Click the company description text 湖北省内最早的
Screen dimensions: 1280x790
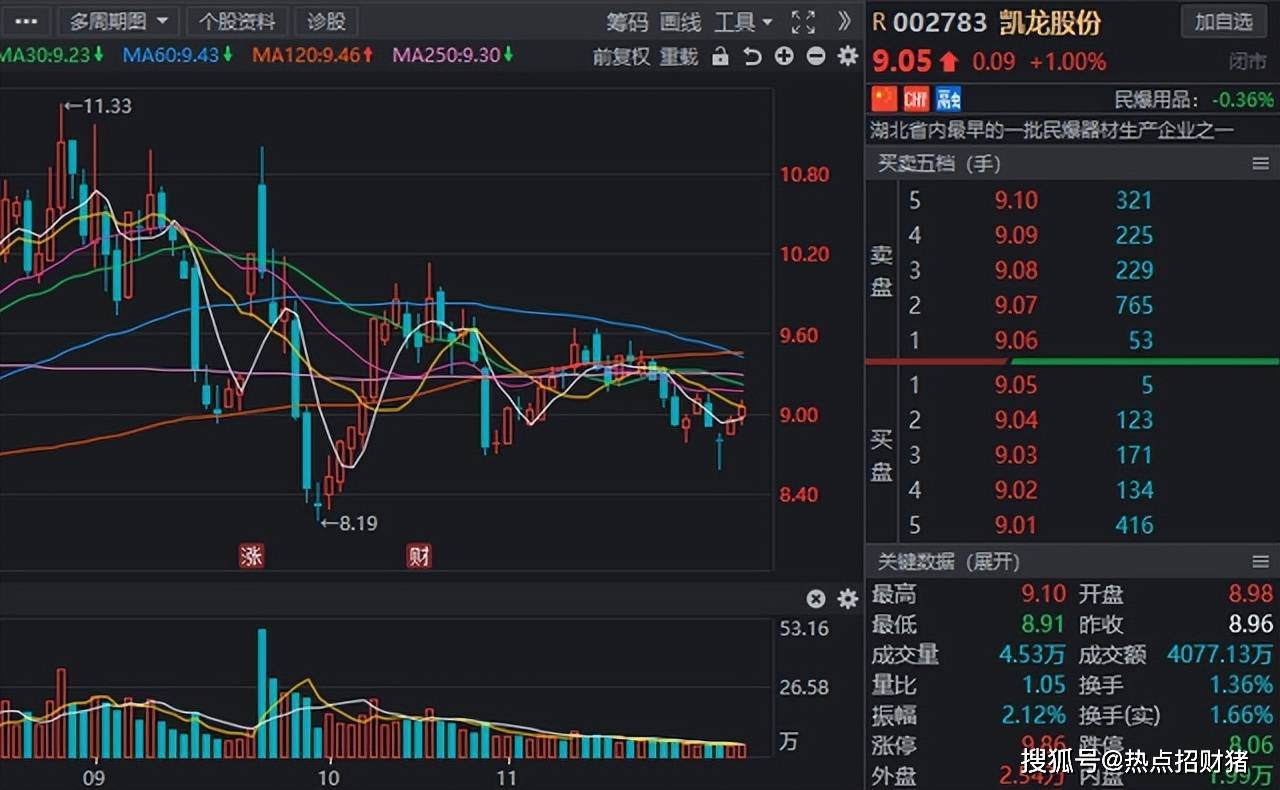point(1052,130)
